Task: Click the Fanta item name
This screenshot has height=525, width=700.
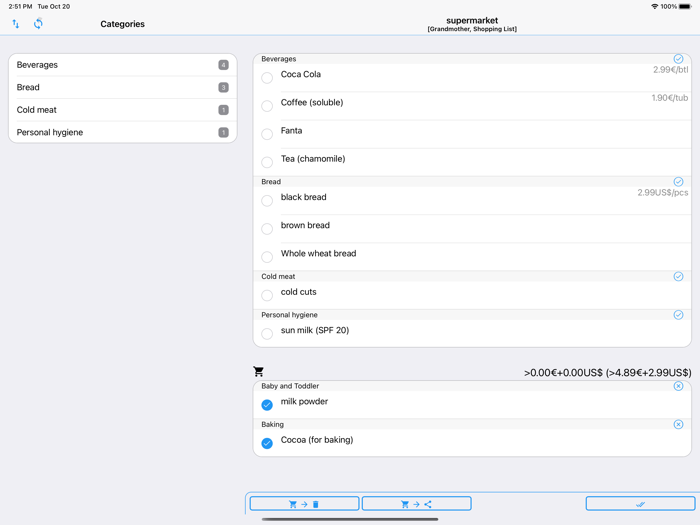Action: (x=292, y=131)
